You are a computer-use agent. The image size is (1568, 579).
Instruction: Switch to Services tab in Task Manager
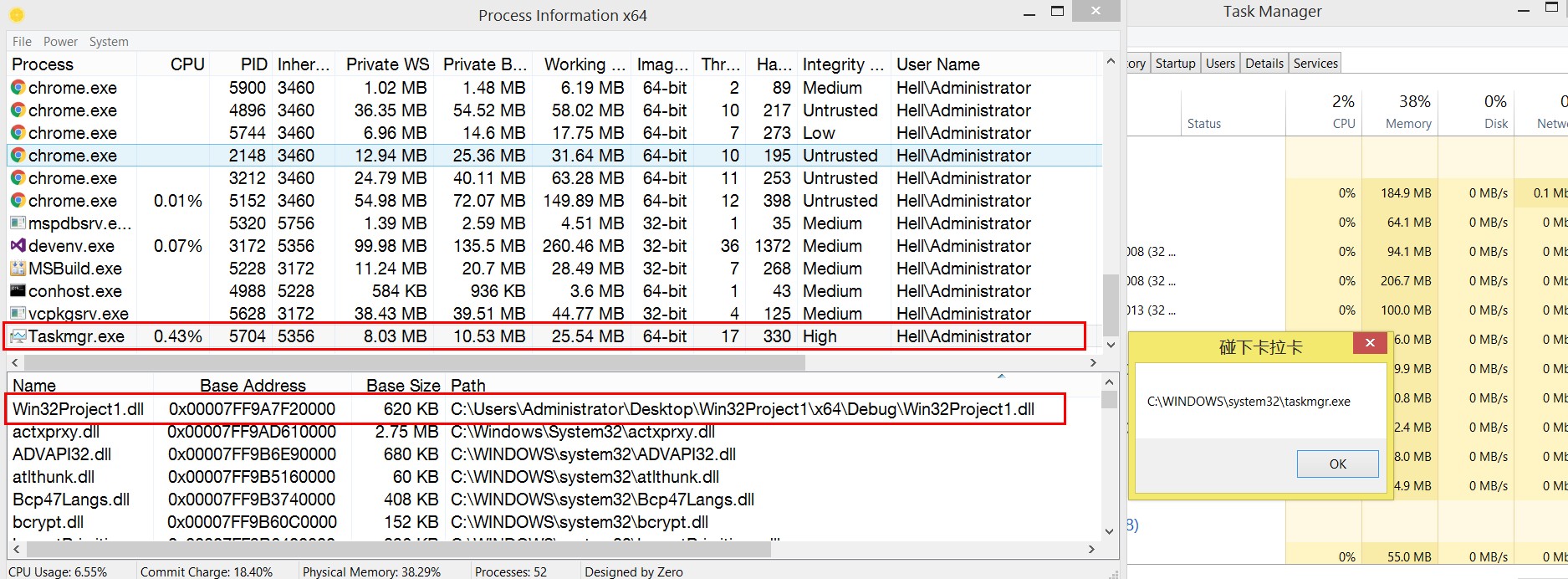(1315, 63)
